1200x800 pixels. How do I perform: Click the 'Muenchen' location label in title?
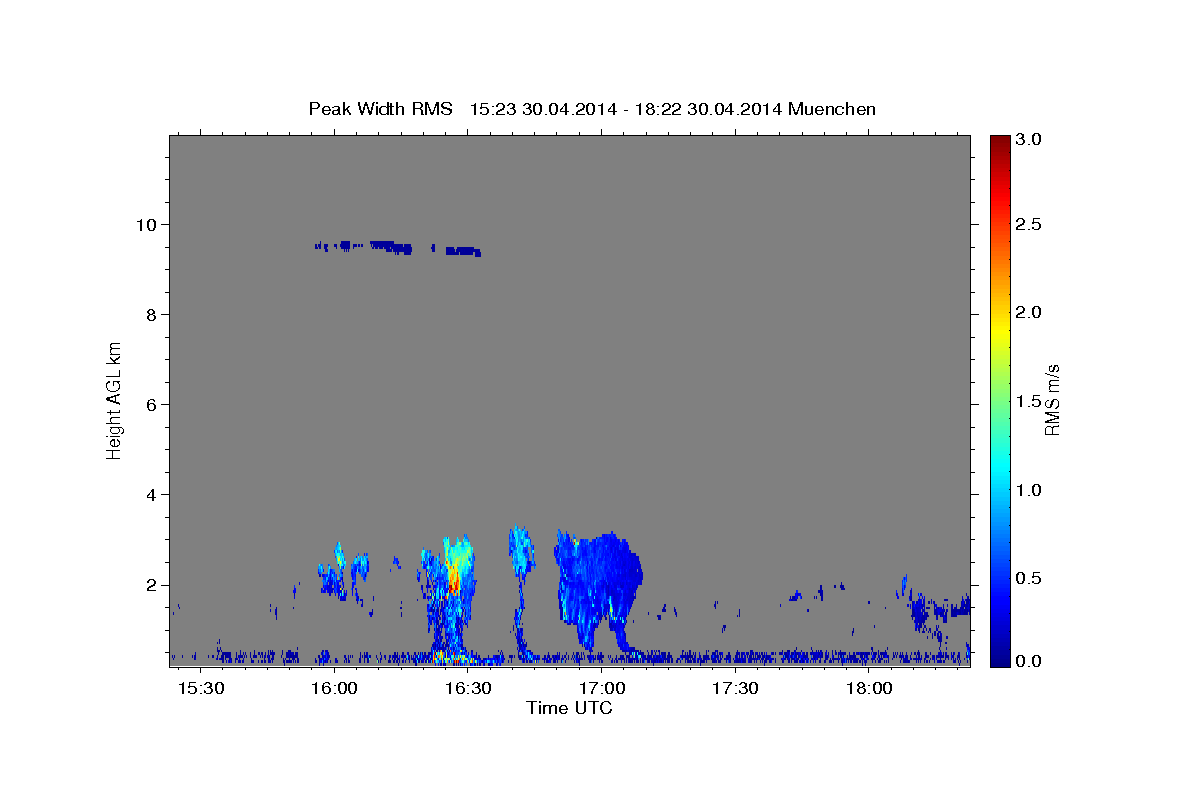(832, 108)
